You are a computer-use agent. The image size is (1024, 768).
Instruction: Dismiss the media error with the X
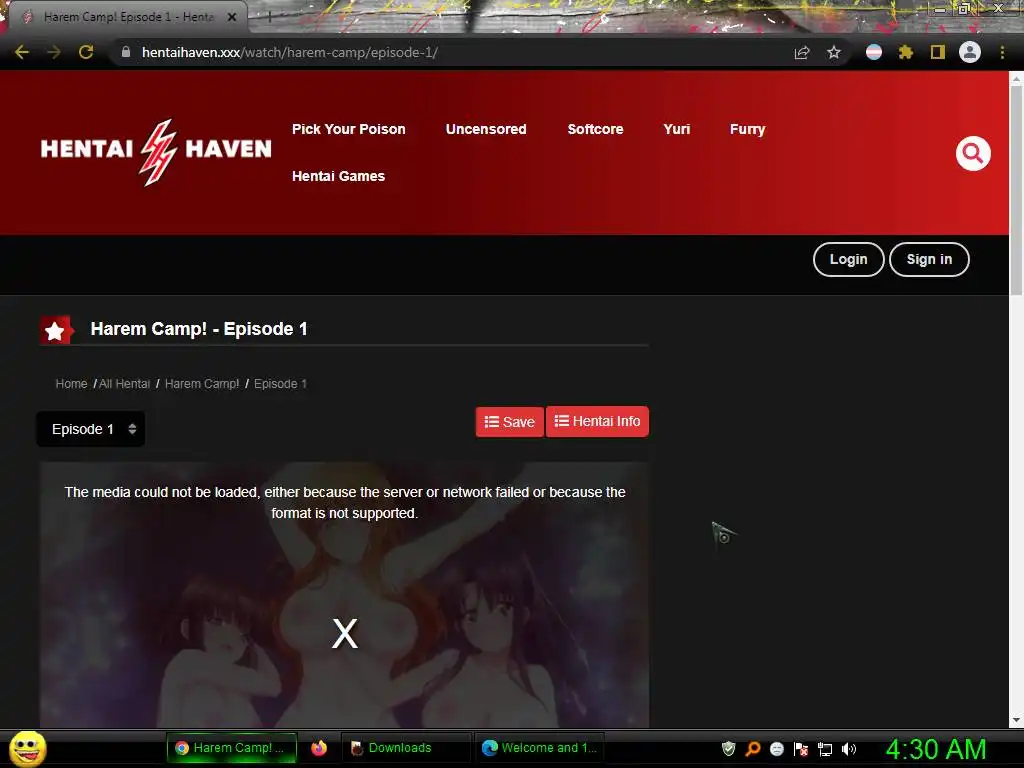click(x=345, y=633)
